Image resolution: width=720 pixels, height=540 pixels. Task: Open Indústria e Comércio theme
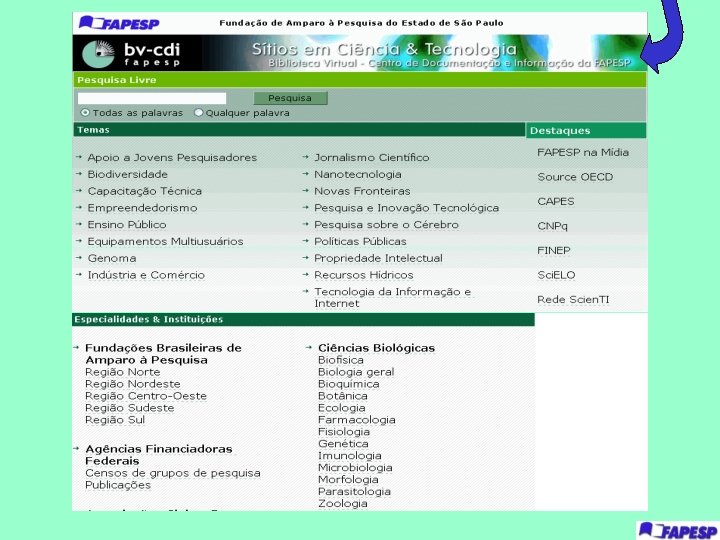coord(146,275)
